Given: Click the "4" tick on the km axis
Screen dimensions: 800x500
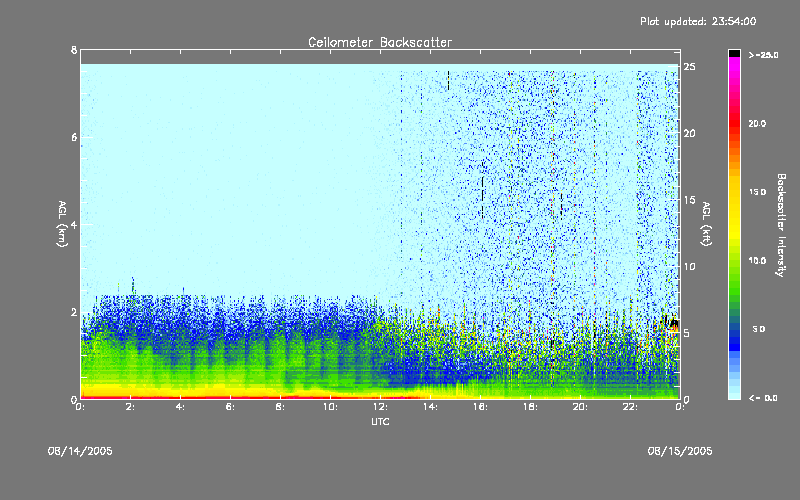Looking at the screenshot, I should [74, 224].
